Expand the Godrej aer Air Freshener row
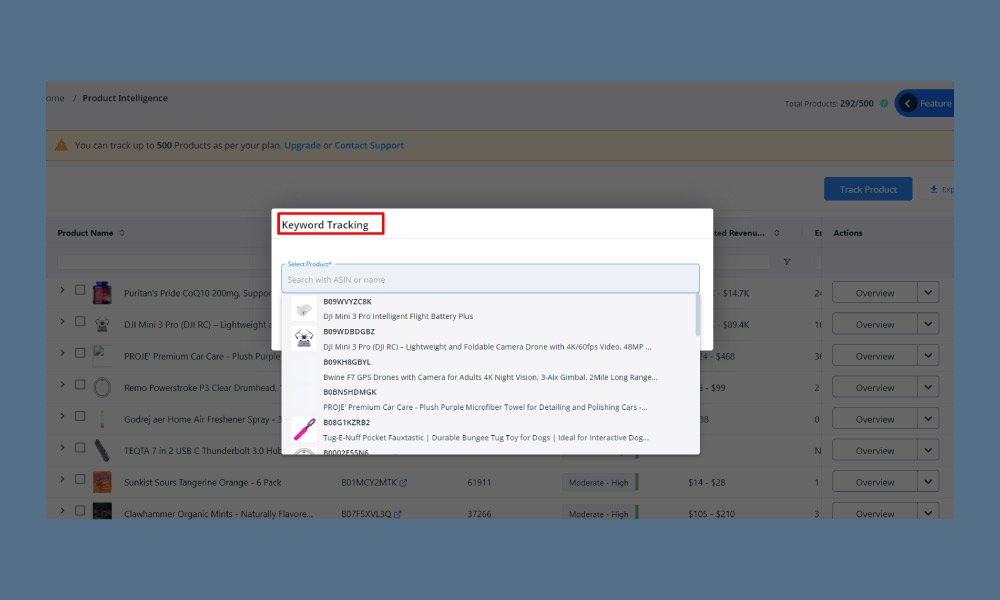 click(62, 416)
